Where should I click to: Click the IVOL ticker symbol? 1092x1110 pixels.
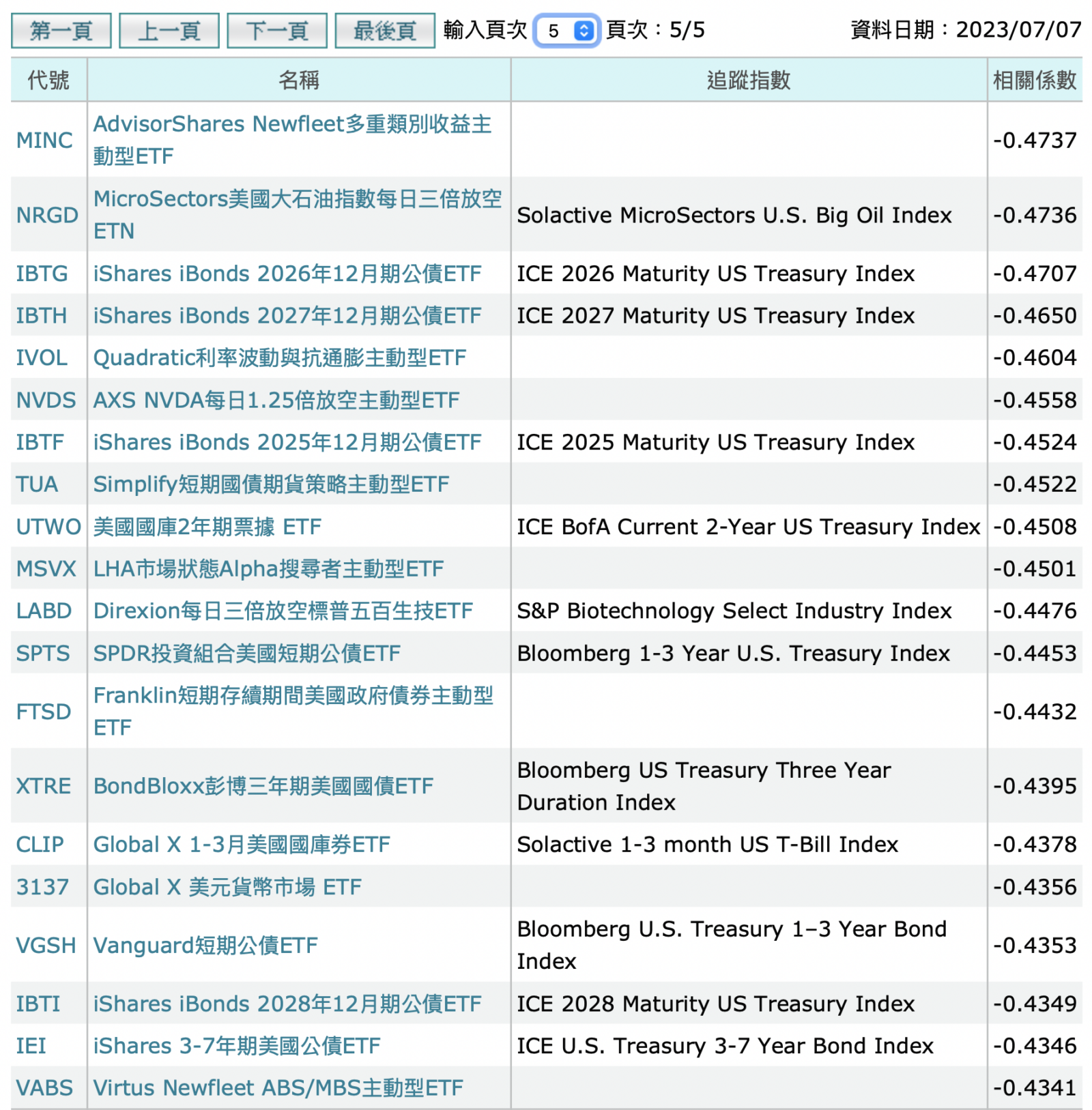point(42,357)
